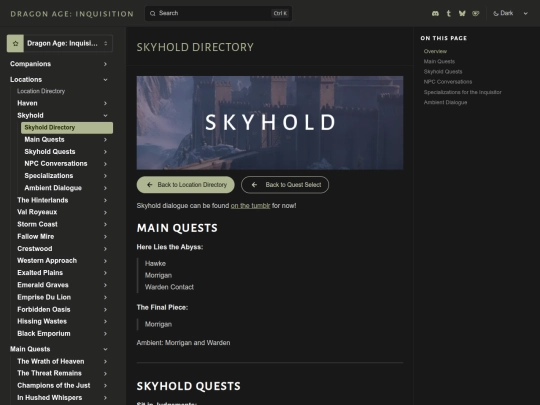Open Emprise Du Lion location
Screen dimensions: 540x405
pyautogui.click(x=44, y=297)
